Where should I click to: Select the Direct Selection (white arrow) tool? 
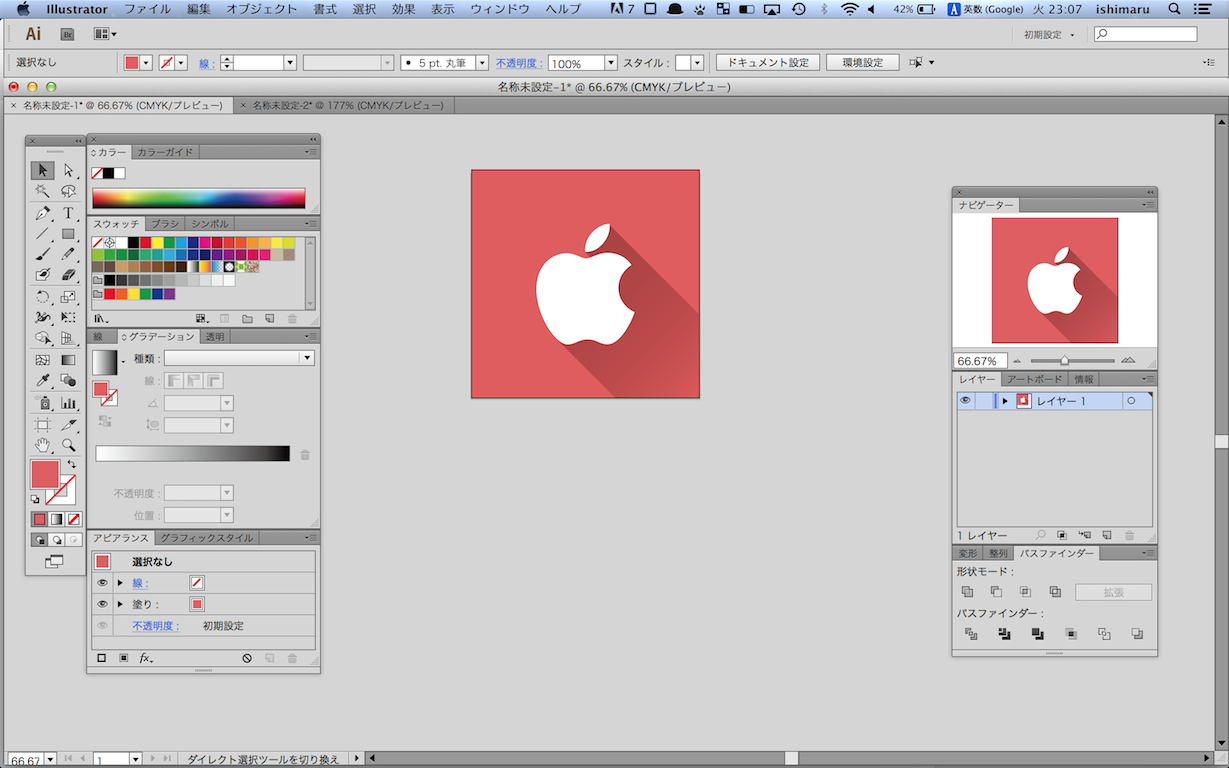68,170
